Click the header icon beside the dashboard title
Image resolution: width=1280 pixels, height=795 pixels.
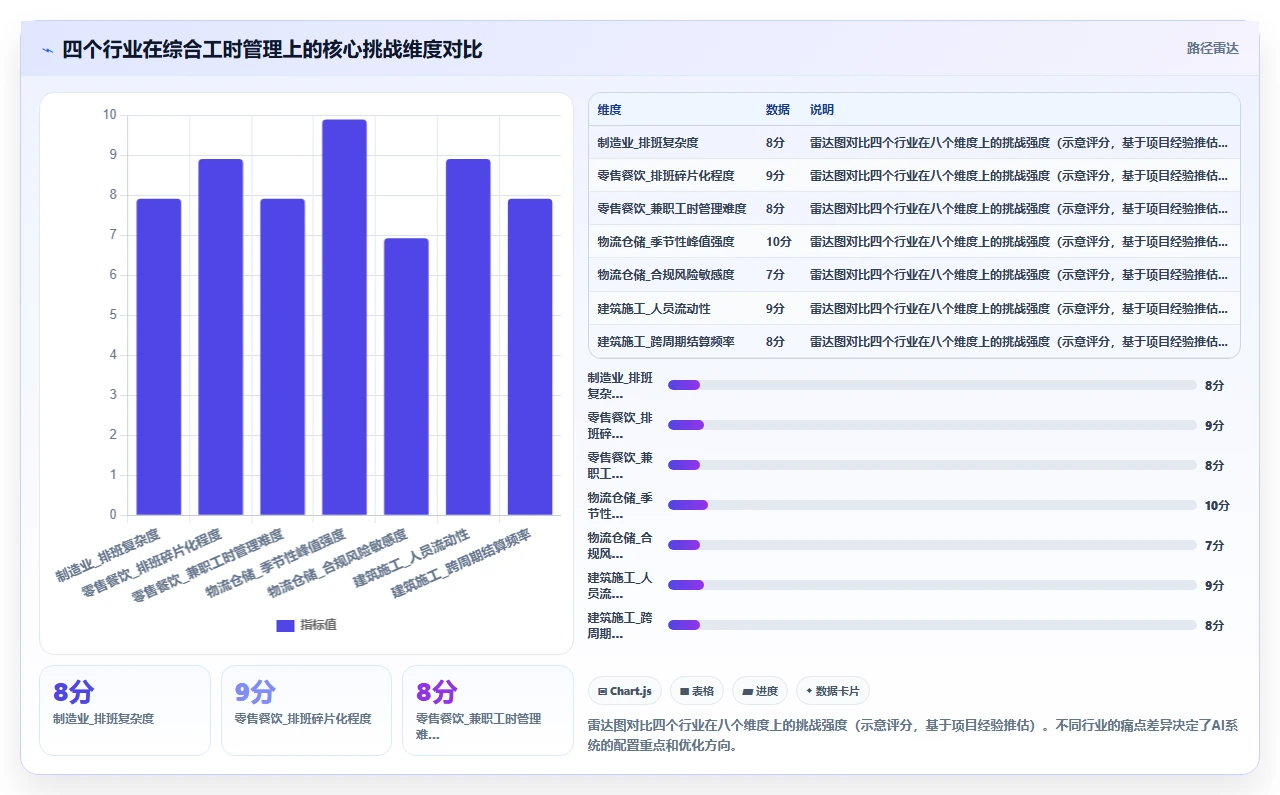tap(48, 49)
